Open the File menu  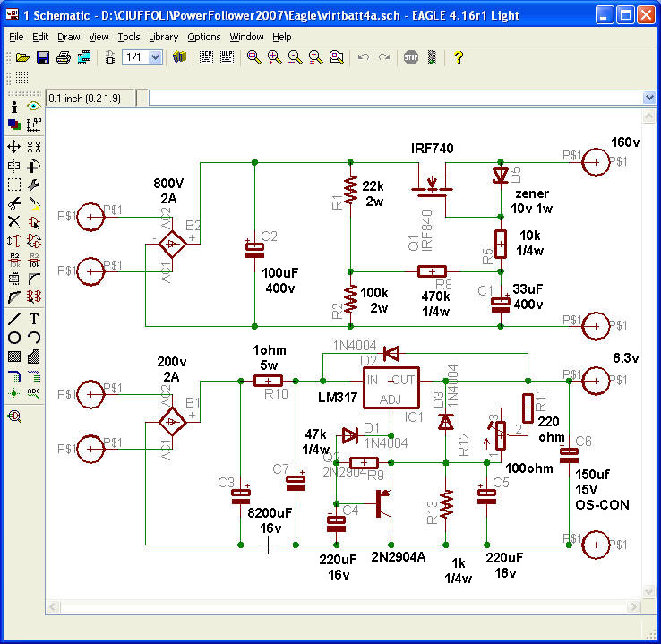pyautogui.click(x=16, y=37)
